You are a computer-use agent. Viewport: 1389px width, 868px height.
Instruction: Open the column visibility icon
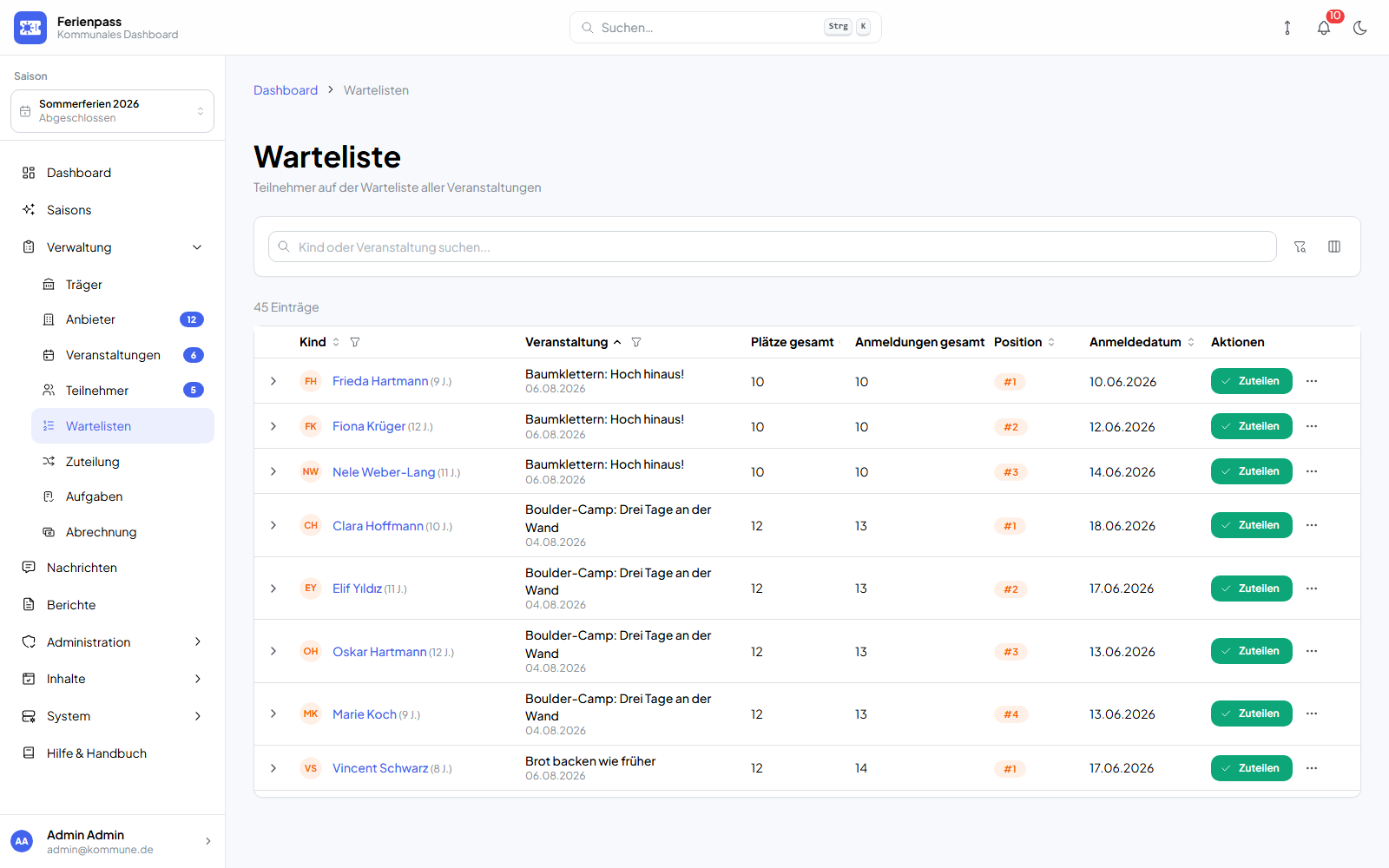[x=1334, y=247]
